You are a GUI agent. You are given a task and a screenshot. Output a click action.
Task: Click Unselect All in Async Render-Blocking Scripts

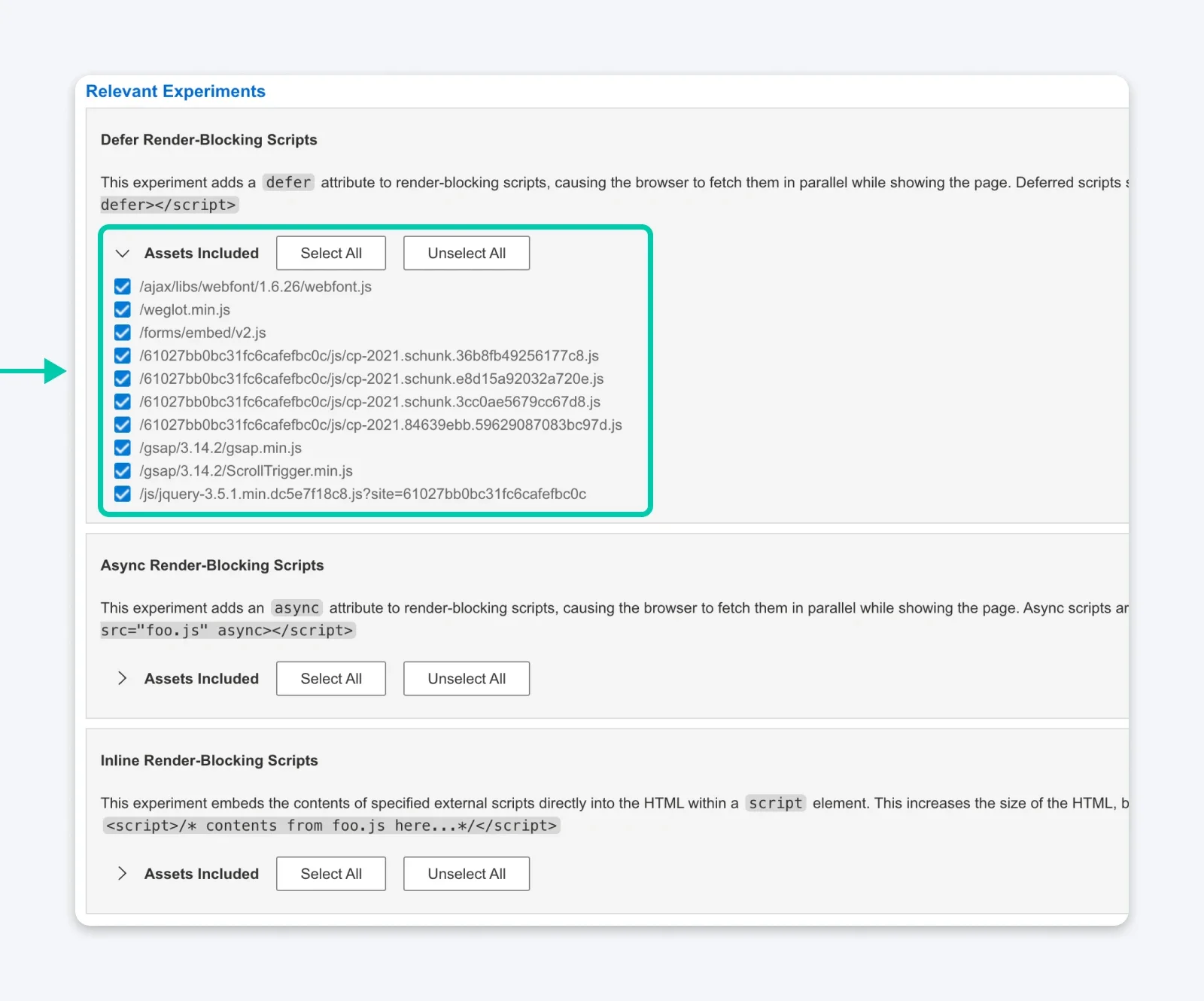point(466,678)
